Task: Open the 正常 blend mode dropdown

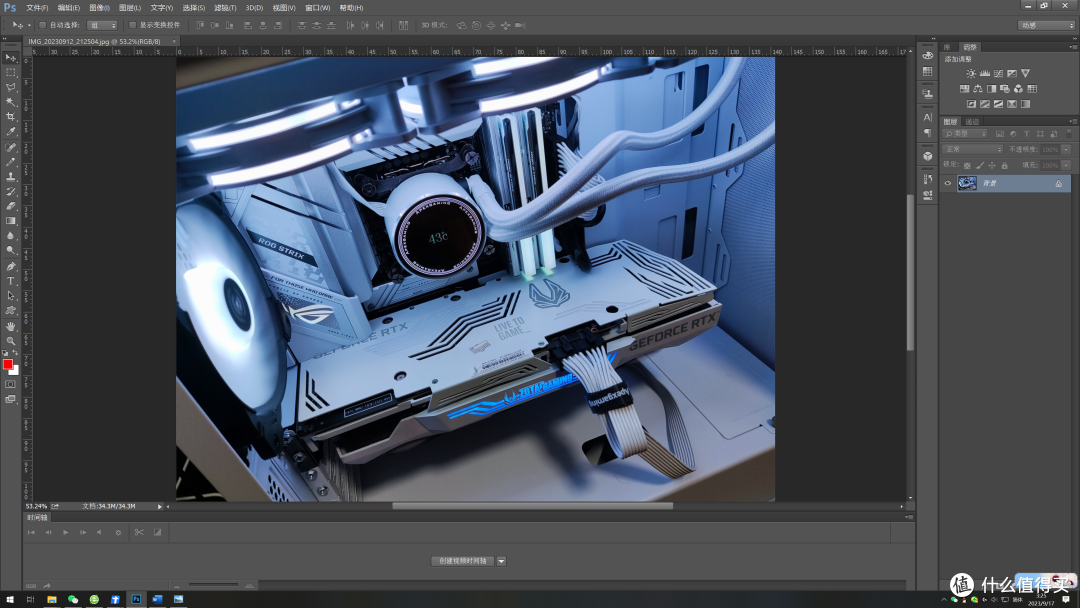Action: coord(972,149)
